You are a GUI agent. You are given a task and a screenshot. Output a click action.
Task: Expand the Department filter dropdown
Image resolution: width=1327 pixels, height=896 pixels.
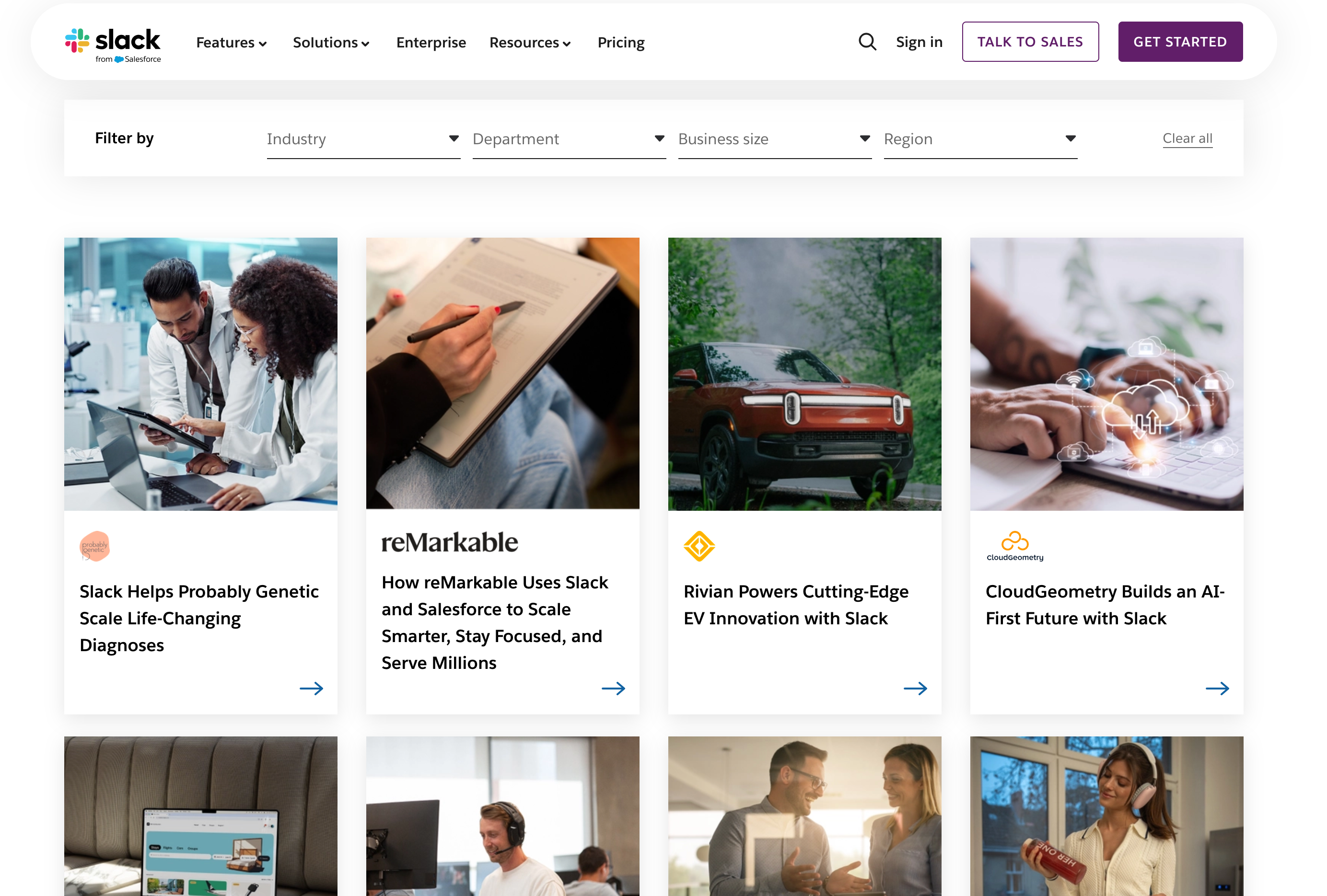pos(569,139)
